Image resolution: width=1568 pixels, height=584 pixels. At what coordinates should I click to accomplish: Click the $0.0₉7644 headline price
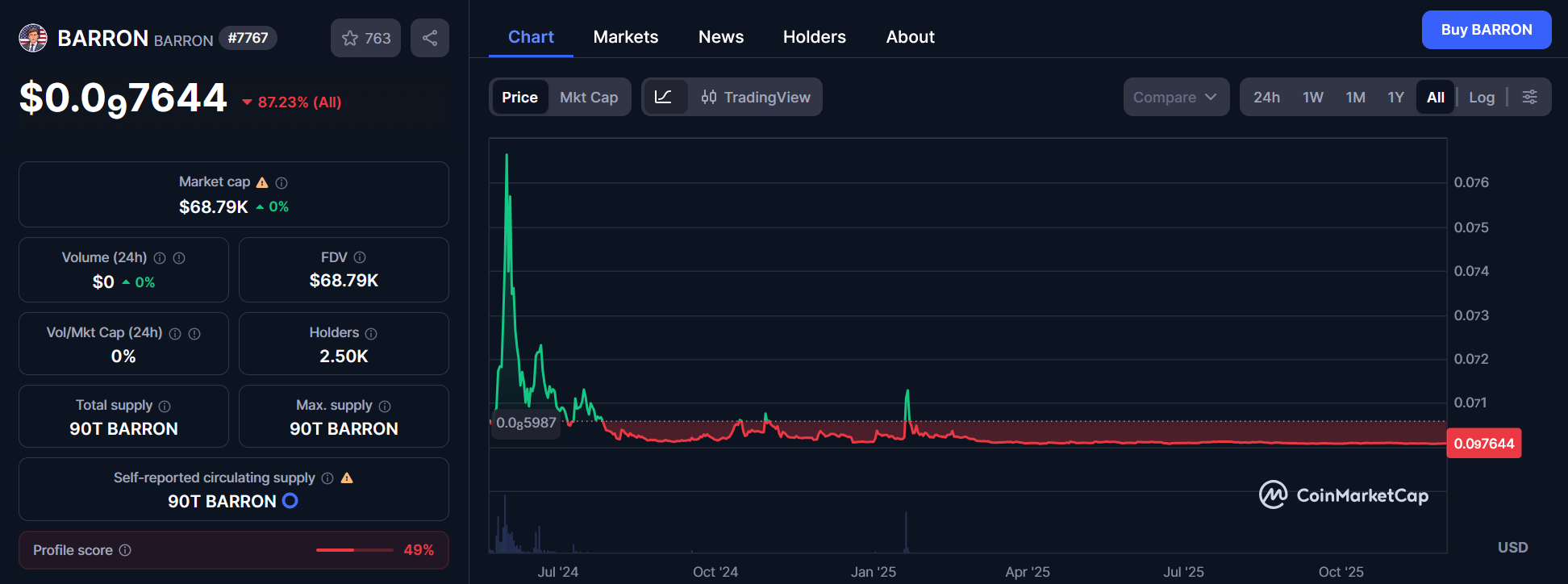tap(123, 98)
